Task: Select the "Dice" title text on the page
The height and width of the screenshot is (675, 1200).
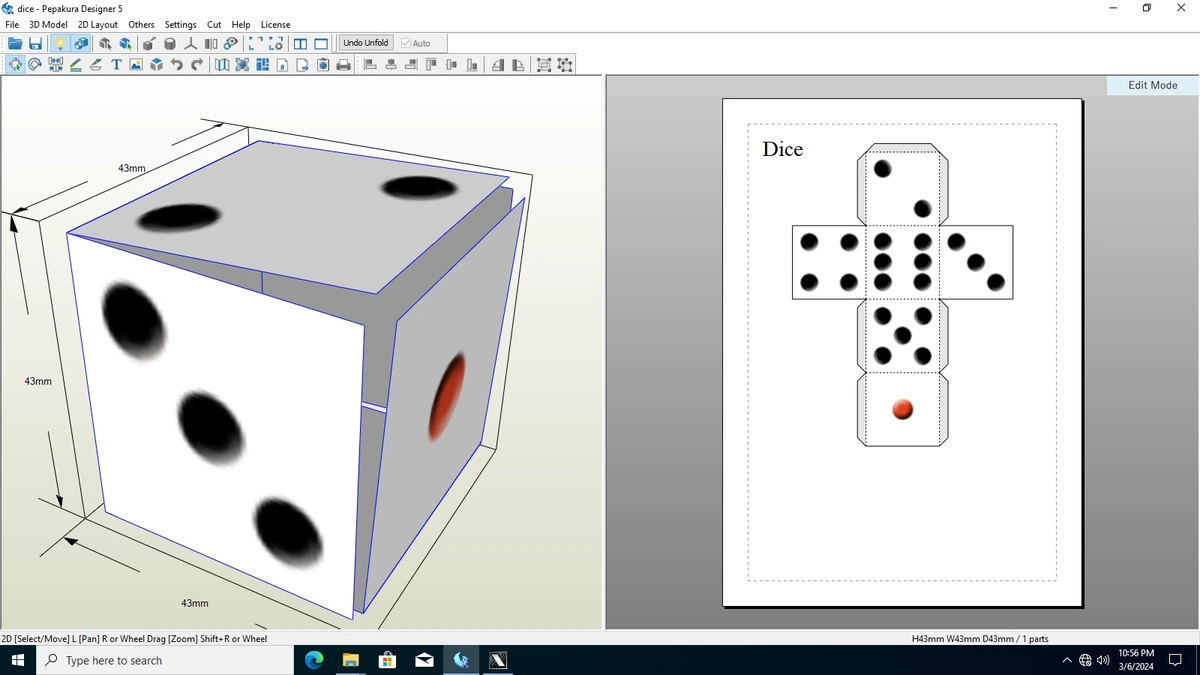Action: [782, 149]
